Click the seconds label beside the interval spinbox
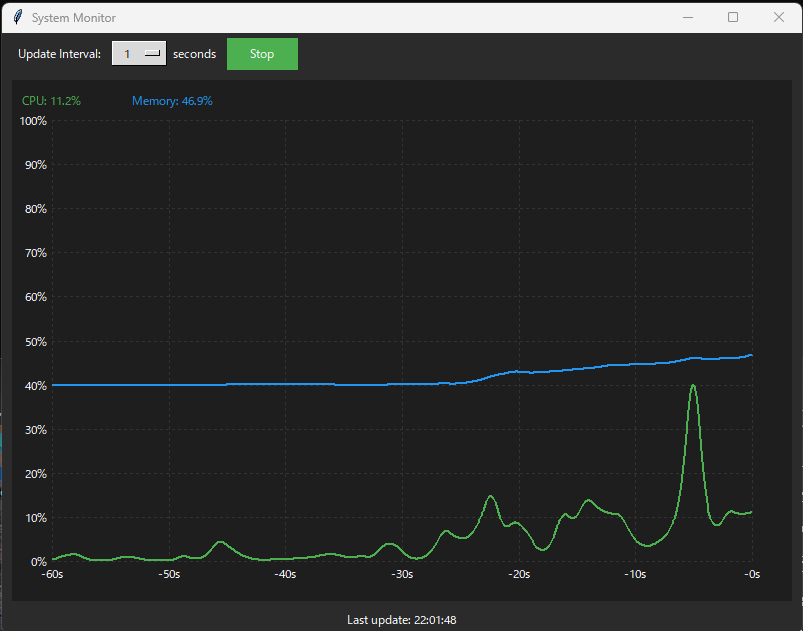This screenshot has width=803, height=631. [x=194, y=53]
